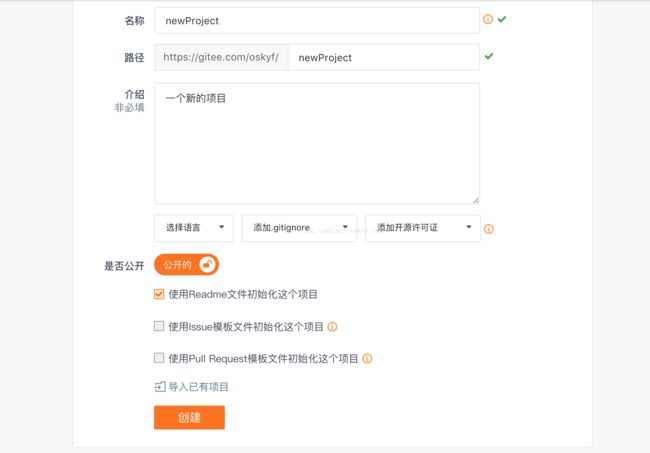Click the project name input field
Viewport: 650px width, 453px height.
(317, 20)
